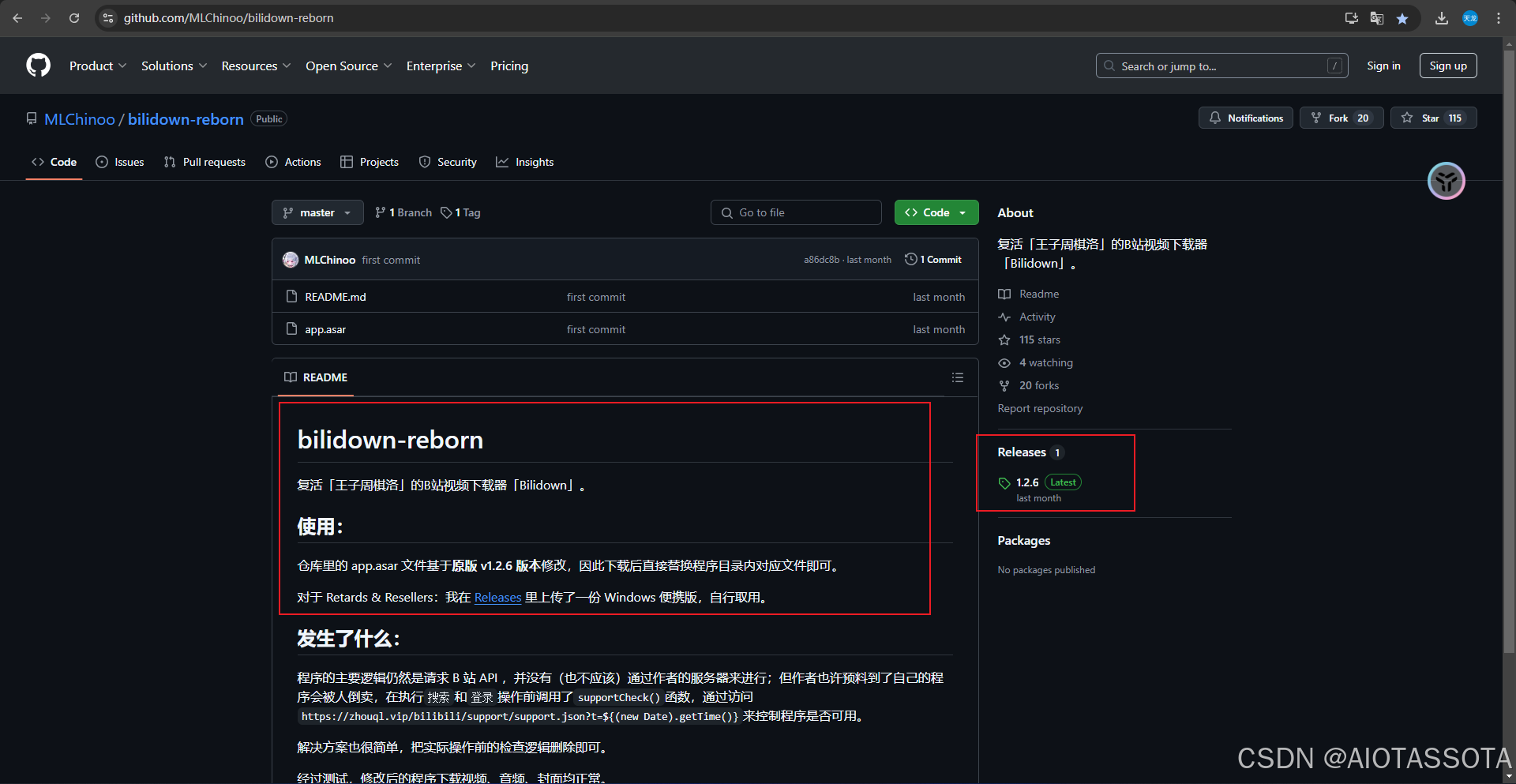Click the Sign up button
Image resolution: width=1516 pixels, height=784 pixels.
point(1448,66)
